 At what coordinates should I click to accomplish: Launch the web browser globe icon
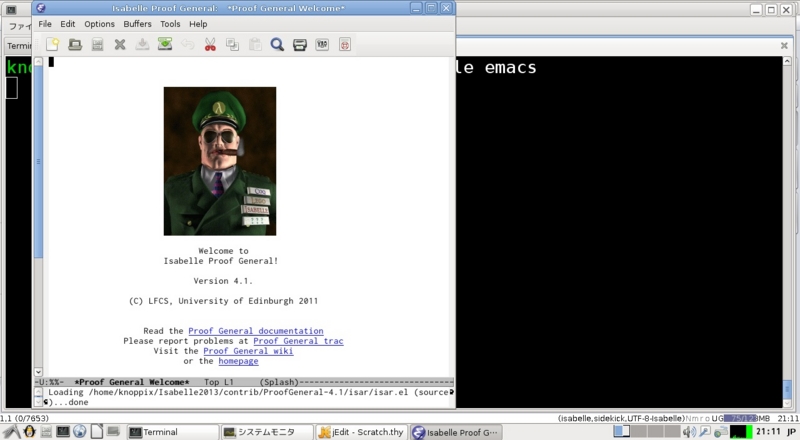80,432
